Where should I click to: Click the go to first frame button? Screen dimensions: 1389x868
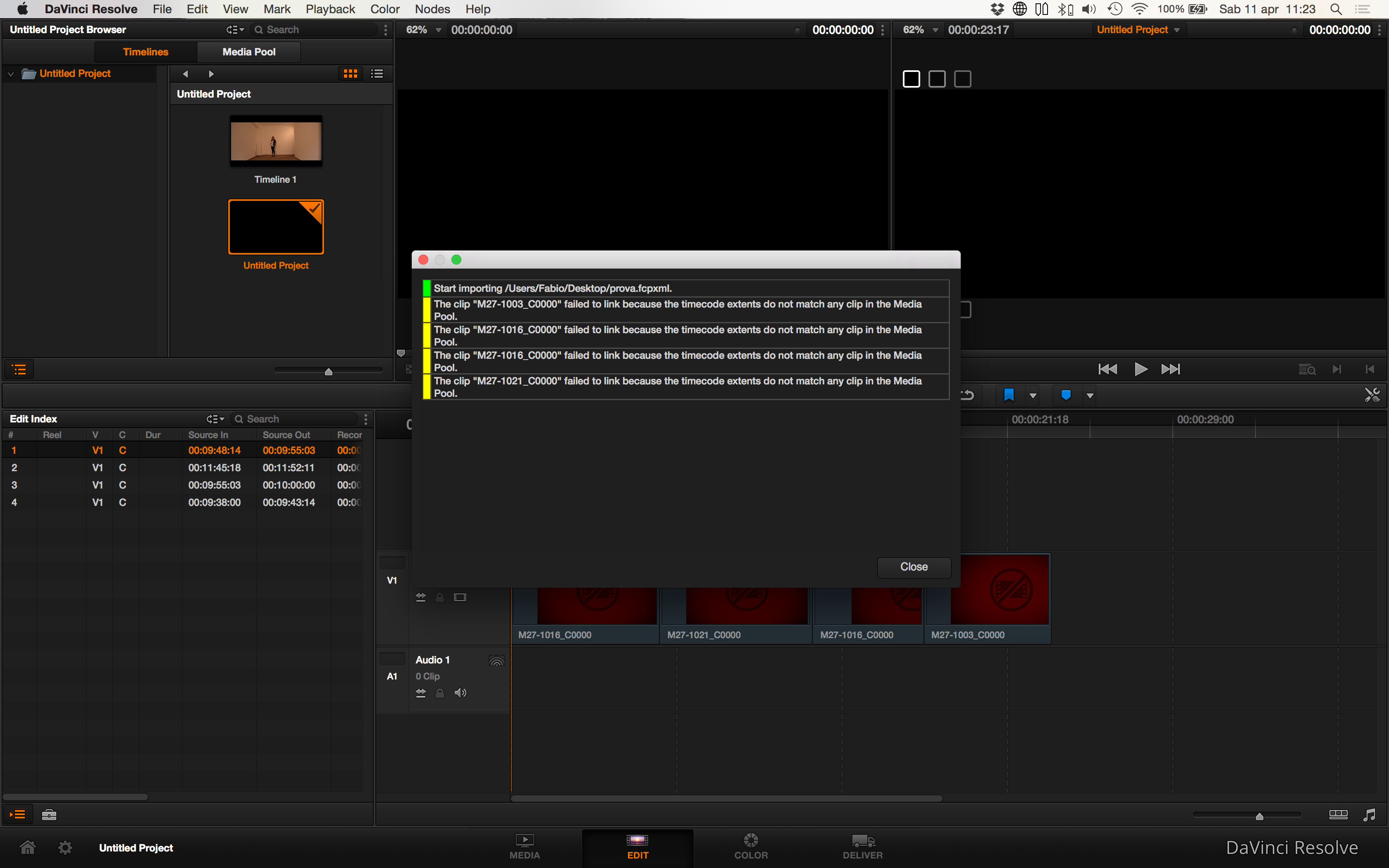click(x=1107, y=369)
